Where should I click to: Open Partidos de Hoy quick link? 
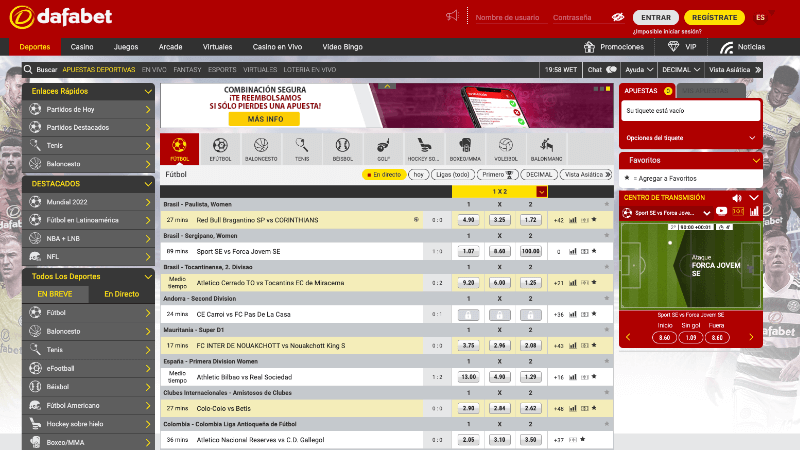pyautogui.click(x=88, y=109)
